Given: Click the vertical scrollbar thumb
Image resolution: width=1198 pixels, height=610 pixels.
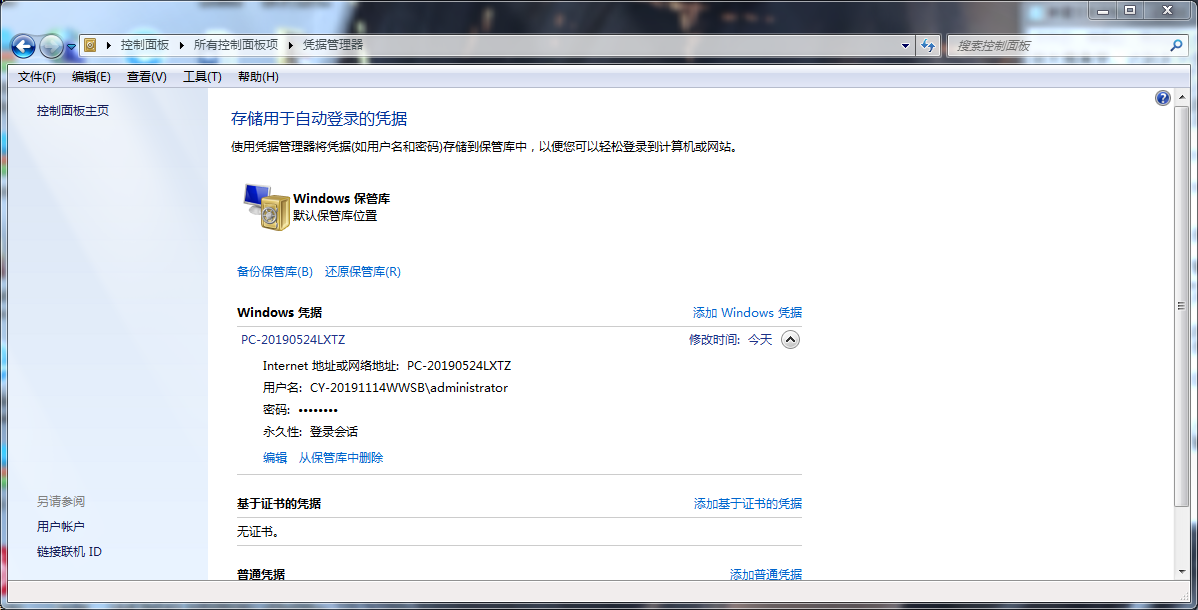Looking at the screenshot, I should pos(1182,306).
